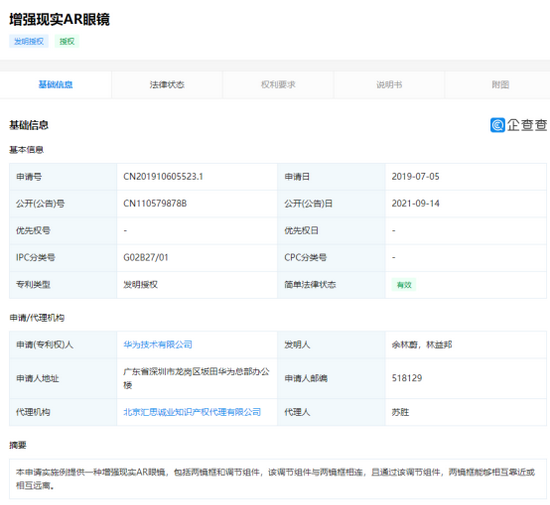Open the 华为技术有限公司 applicant link
Screen dimensions: 550x505
click(x=157, y=344)
